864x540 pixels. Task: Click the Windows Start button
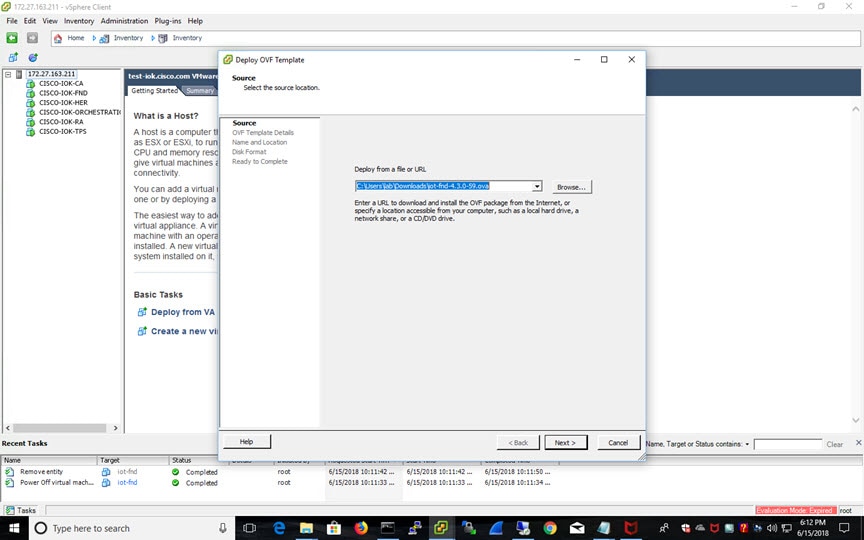(13, 528)
